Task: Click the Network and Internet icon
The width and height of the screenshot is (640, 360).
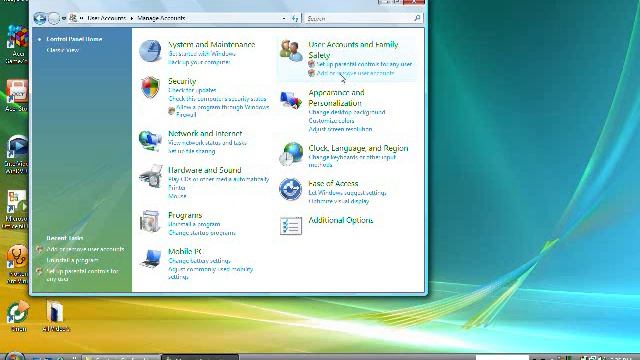Action: 150,140
